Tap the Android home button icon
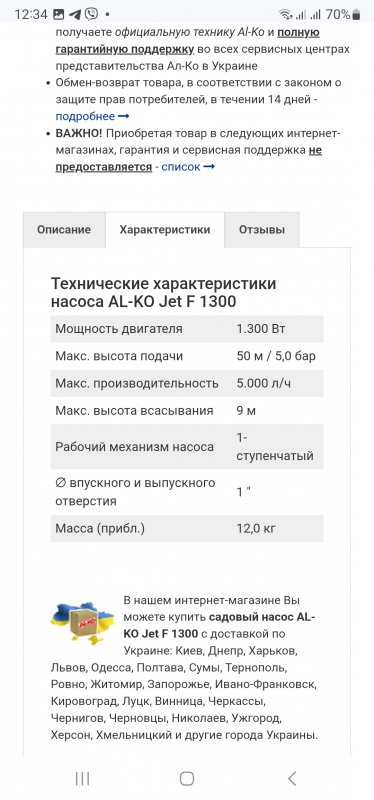Screen dimensions: 374x800 click(187, 778)
